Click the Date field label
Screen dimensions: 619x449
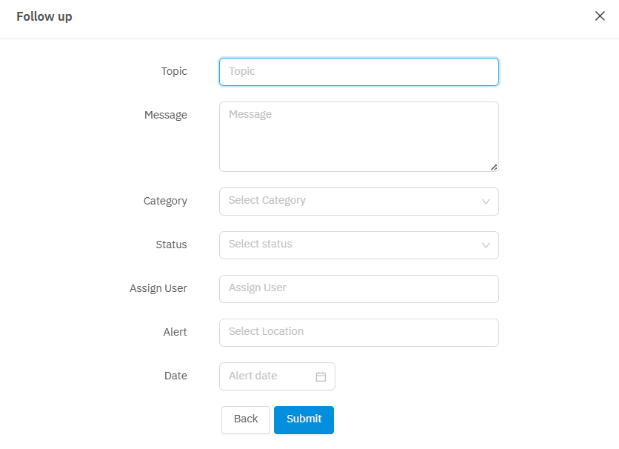pos(175,376)
